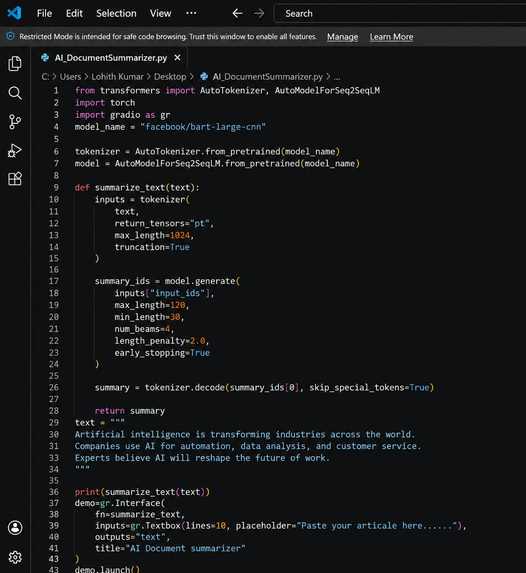Click the text "outputs="text","
Image resolution: width=526 pixels, height=573 pixels.
(132, 537)
